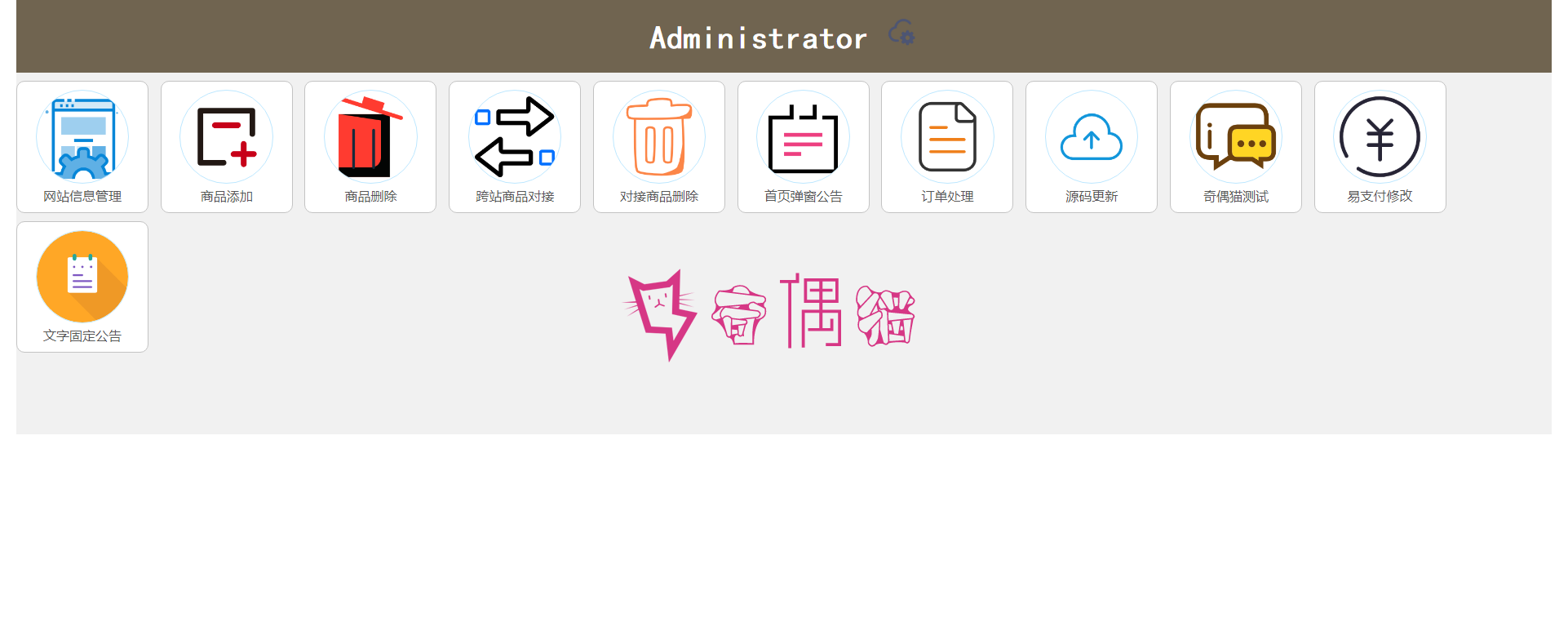
Task: Click the 源码更新 cloud upload icon
Action: 1092,136
